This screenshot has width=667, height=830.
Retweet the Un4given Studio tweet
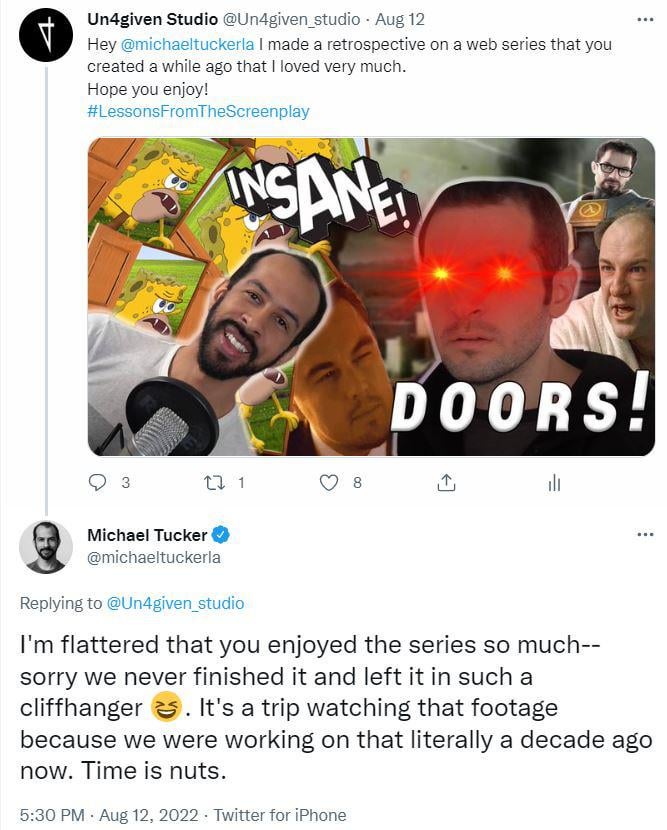pyautogui.click(x=212, y=483)
